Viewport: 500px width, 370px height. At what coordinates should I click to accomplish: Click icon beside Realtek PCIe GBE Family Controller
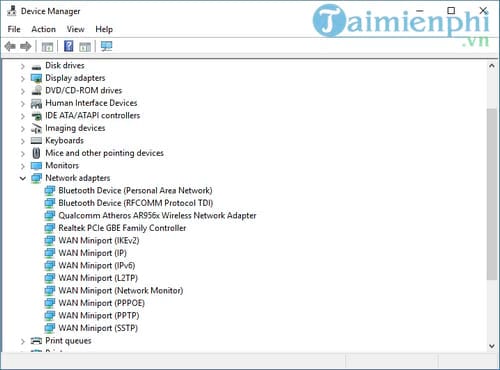tap(50, 228)
